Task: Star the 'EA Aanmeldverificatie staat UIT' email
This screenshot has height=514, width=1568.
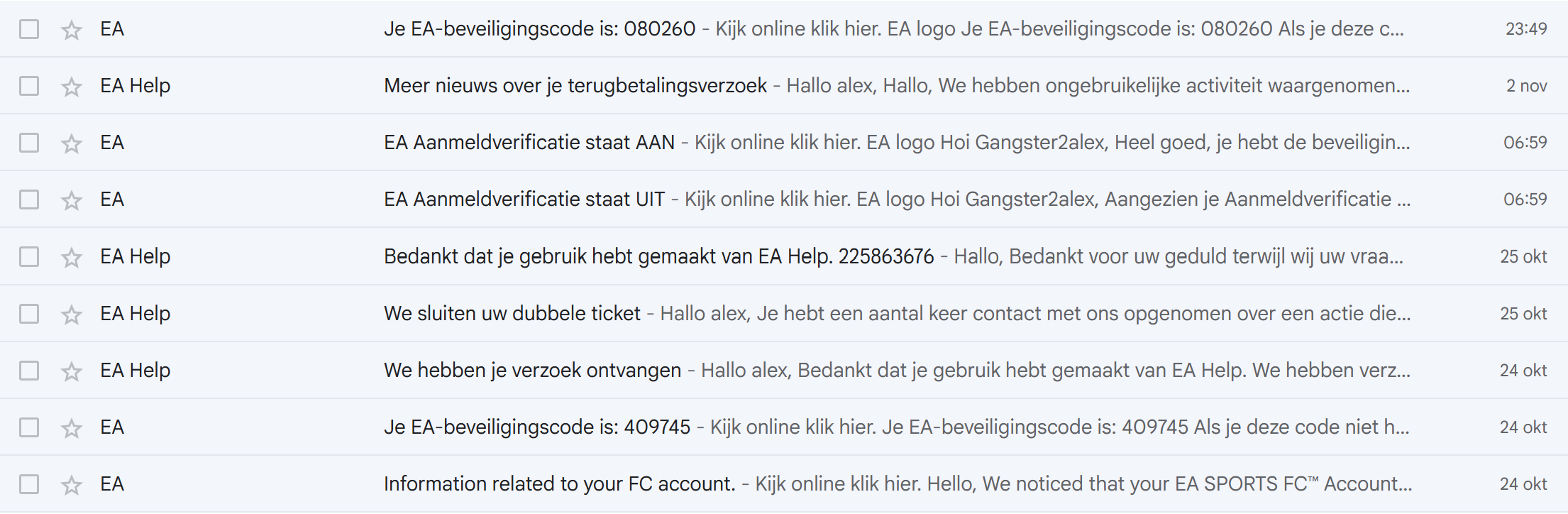Action: coord(72,200)
